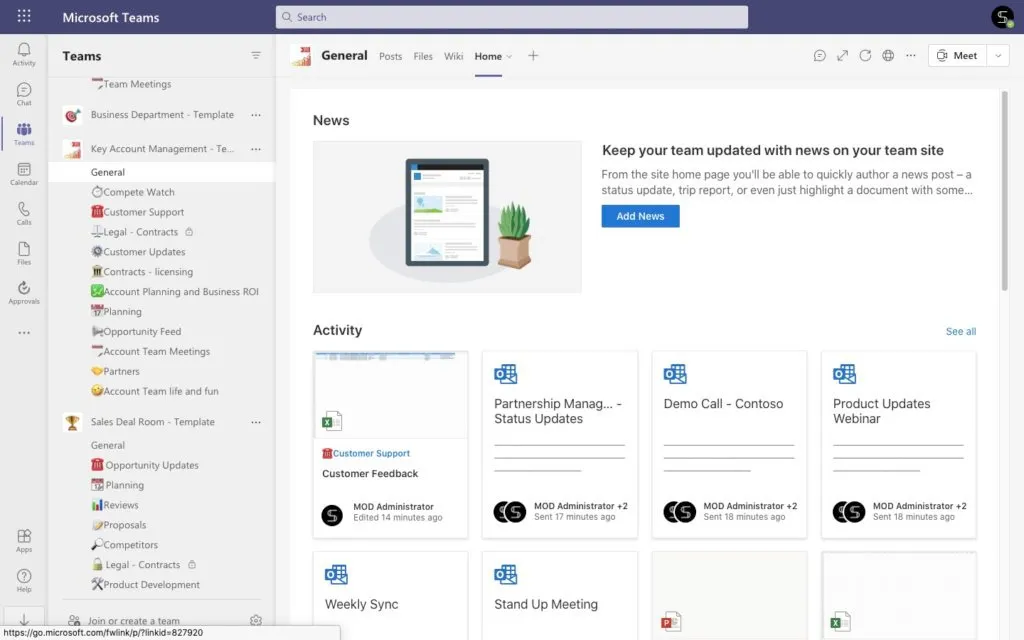
Task: Click the page vertical scrollbar
Action: coord(1004,191)
